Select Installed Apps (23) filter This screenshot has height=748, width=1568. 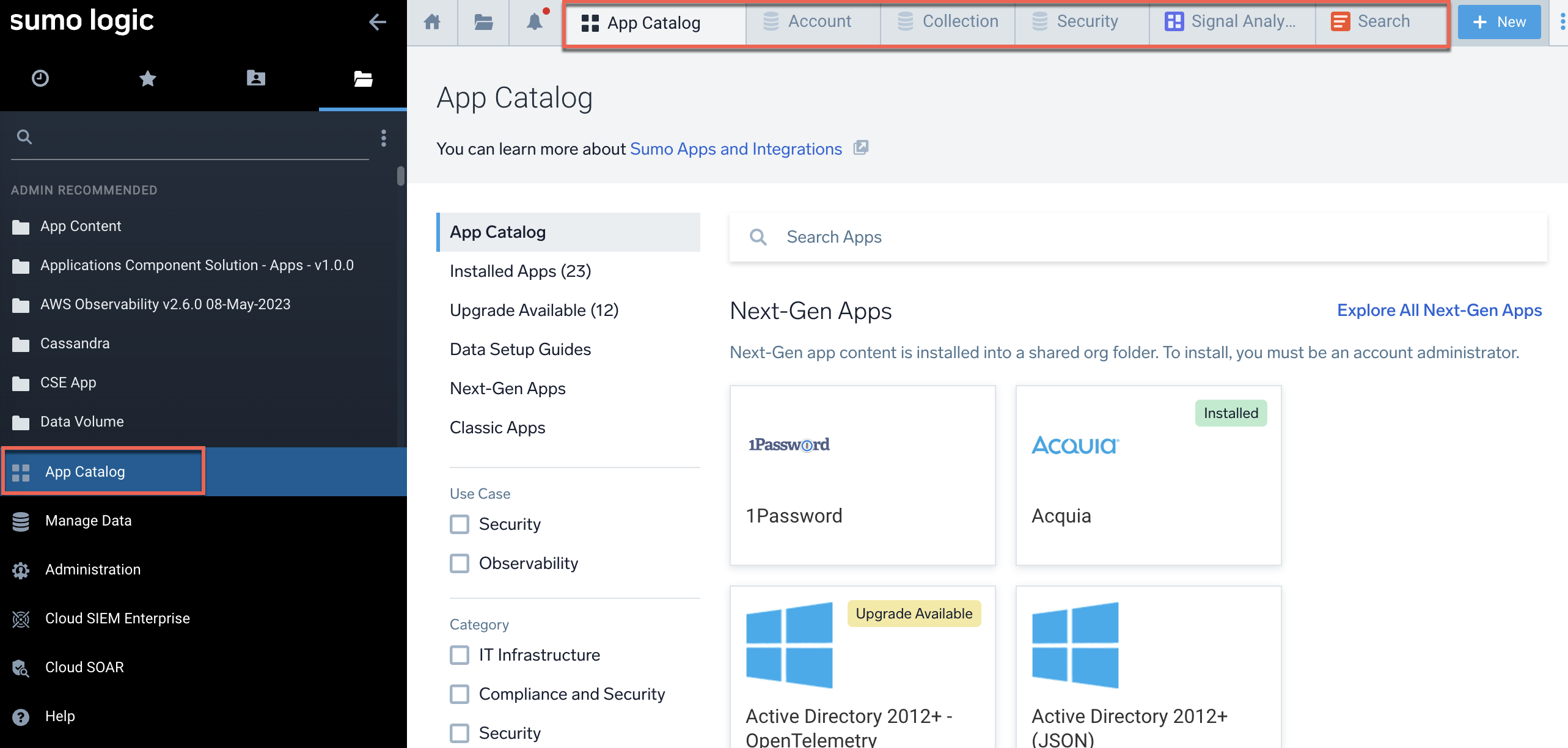pos(520,271)
